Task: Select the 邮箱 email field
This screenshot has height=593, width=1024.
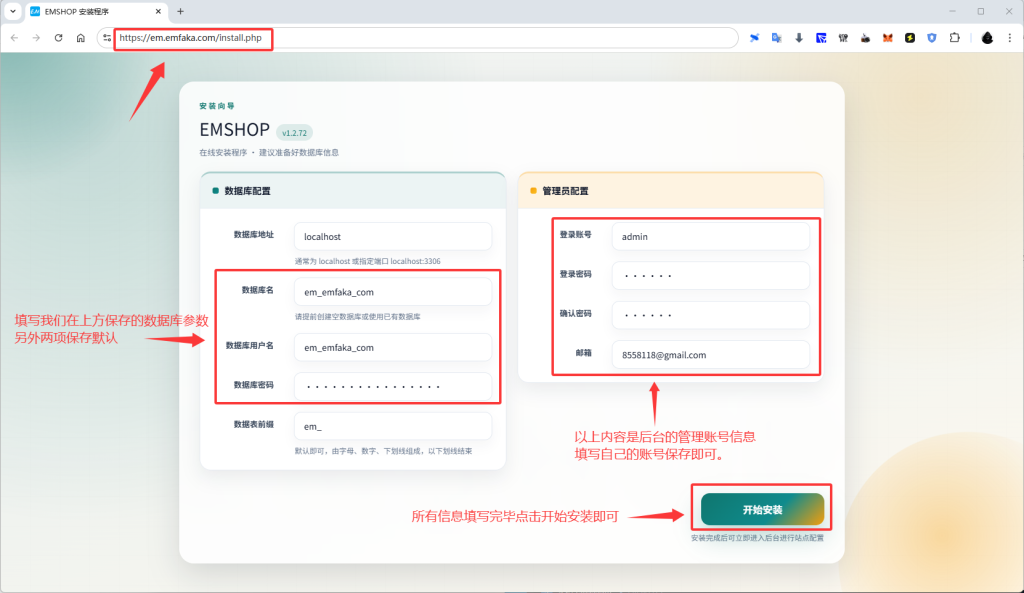Action: click(x=710, y=354)
